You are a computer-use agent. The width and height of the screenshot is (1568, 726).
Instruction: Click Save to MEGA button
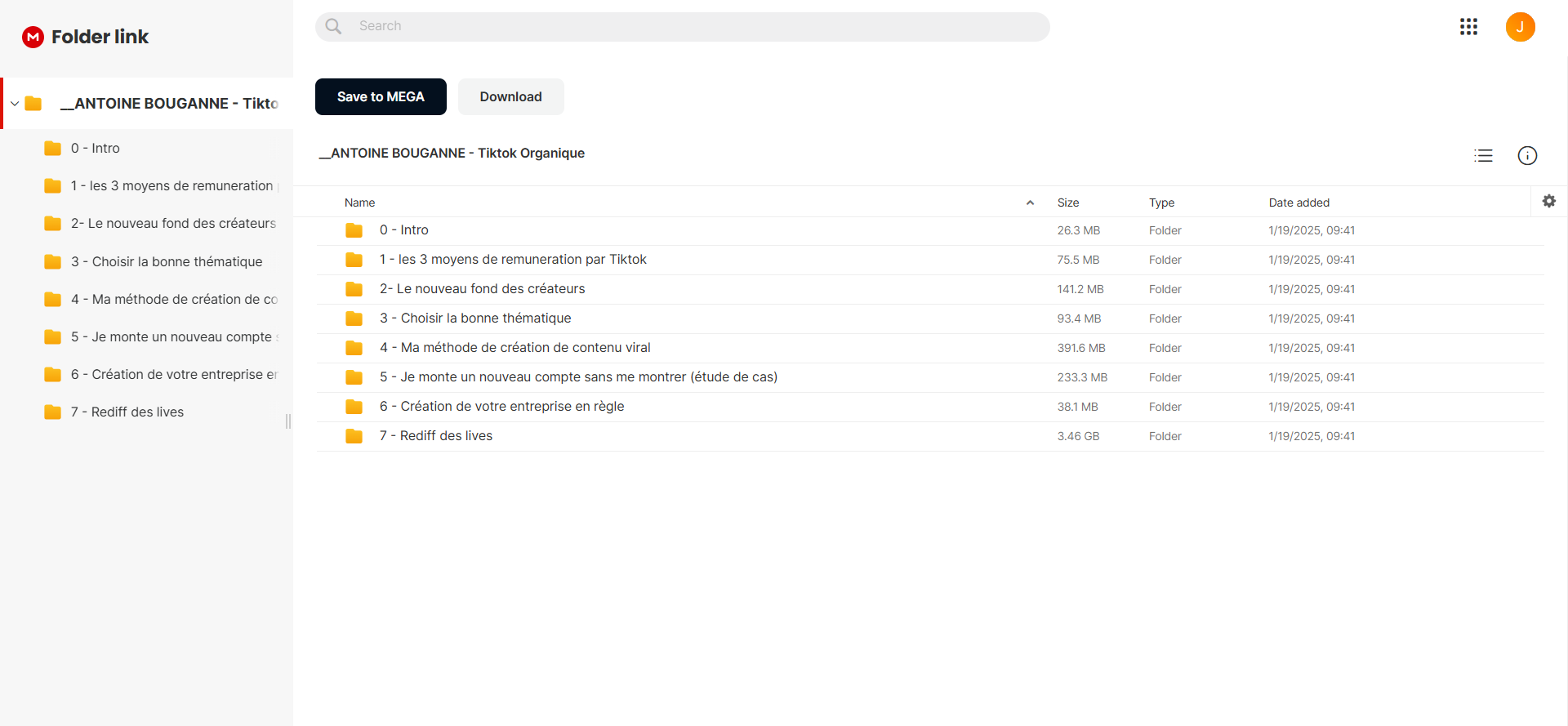tap(381, 96)
